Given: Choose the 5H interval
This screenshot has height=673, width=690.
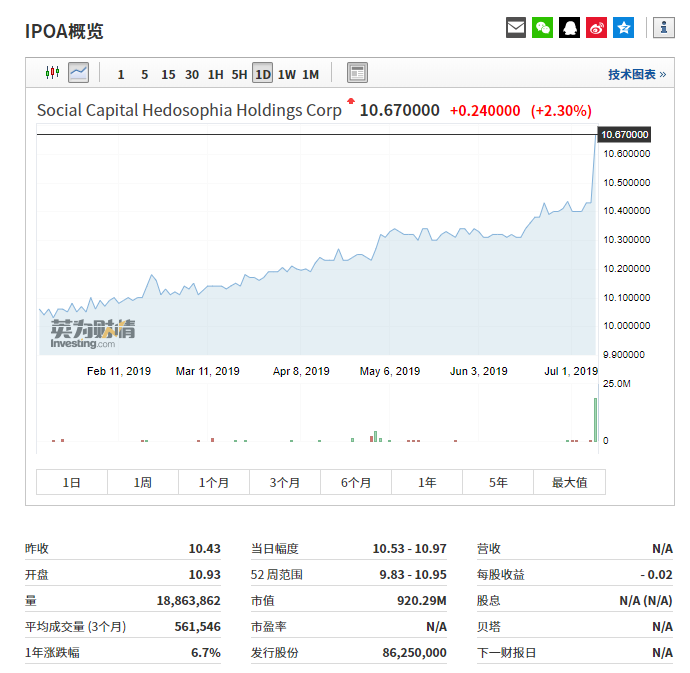Looking at the screenshot, I should tap(239, 74).
